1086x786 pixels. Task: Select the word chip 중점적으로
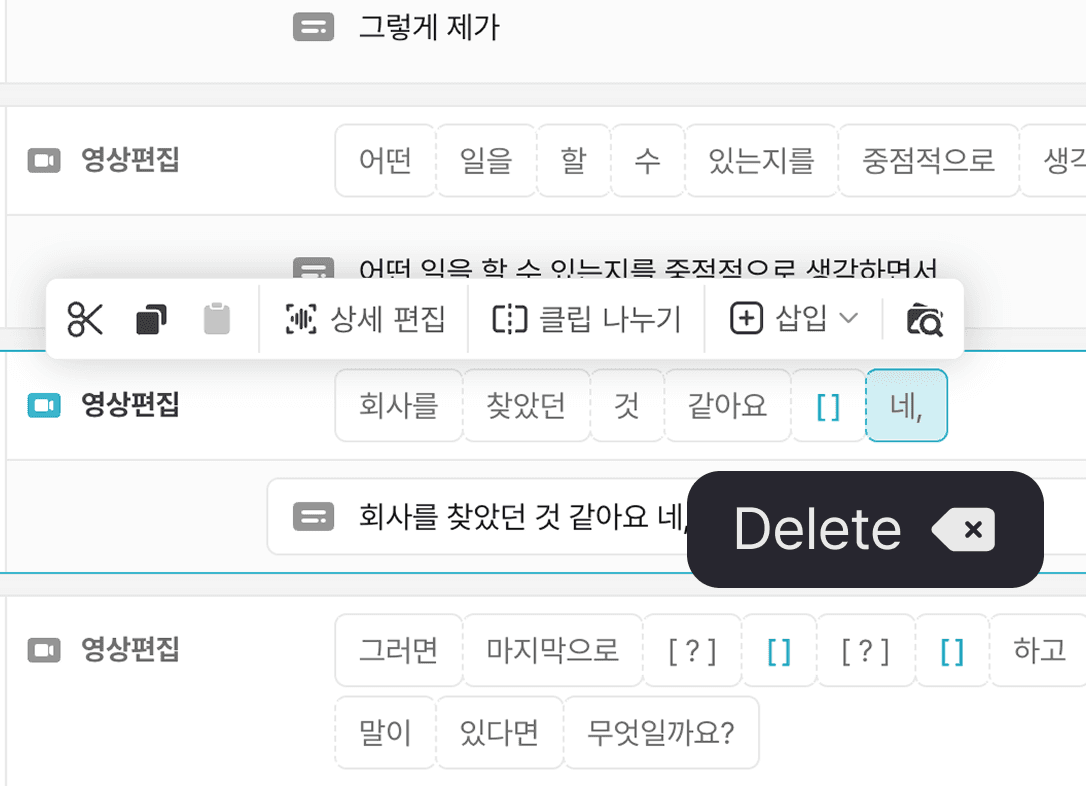pos(928,161)
